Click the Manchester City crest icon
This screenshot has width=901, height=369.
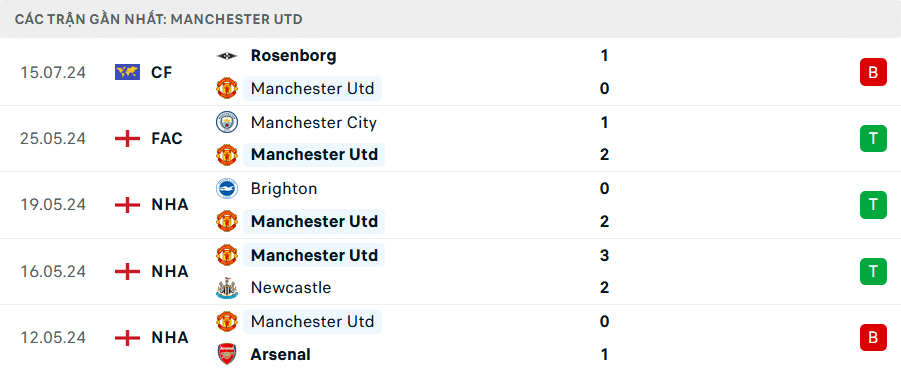tap(226, 122)
